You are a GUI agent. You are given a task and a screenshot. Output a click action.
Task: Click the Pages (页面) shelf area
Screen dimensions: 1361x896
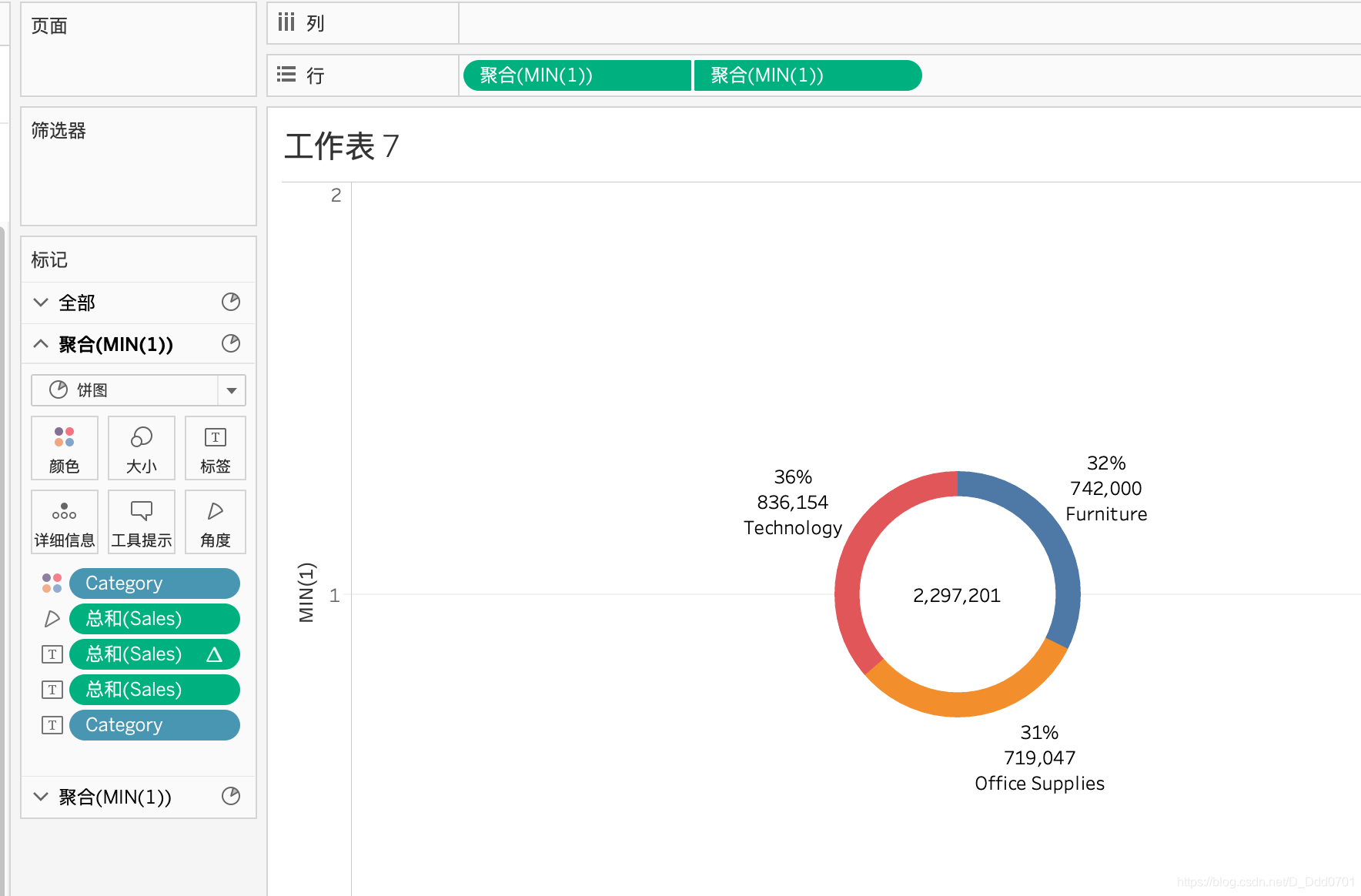pyautogui.click(x=139, y=49)
